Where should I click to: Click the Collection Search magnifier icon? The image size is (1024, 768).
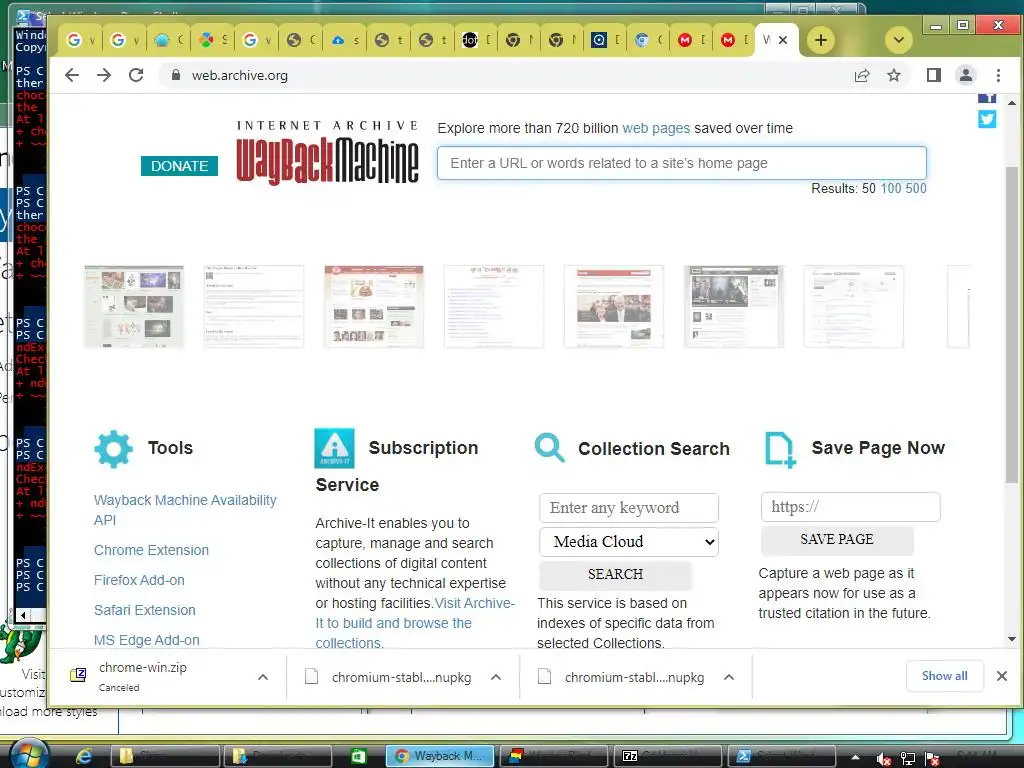(549, 448)
